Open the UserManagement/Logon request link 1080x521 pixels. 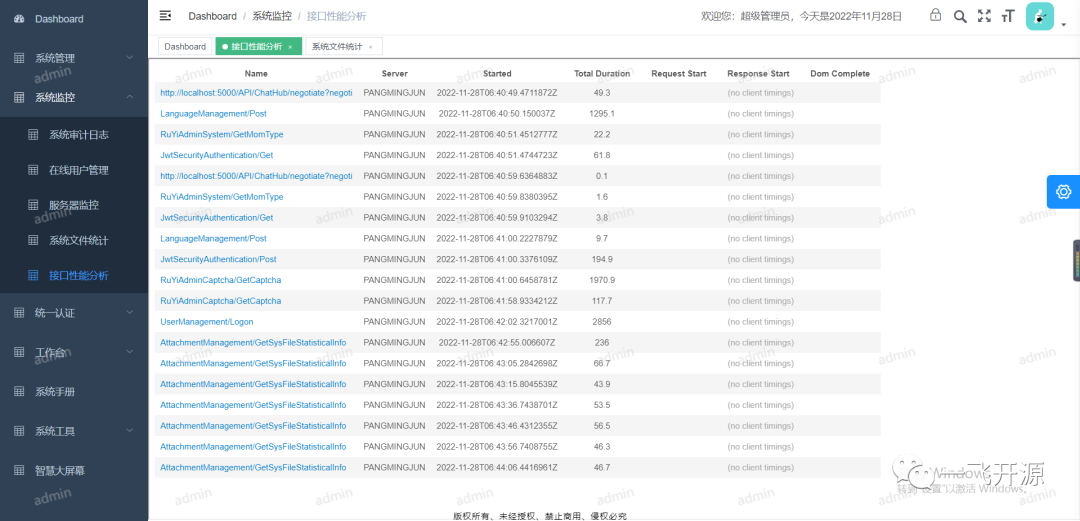click(207, 322)
